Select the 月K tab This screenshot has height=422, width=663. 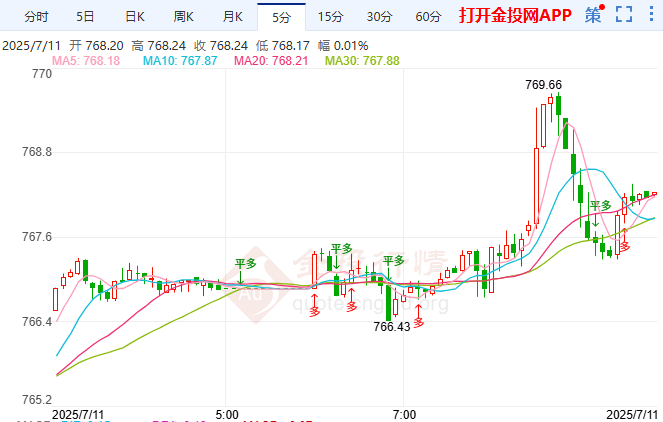[232, 17]
